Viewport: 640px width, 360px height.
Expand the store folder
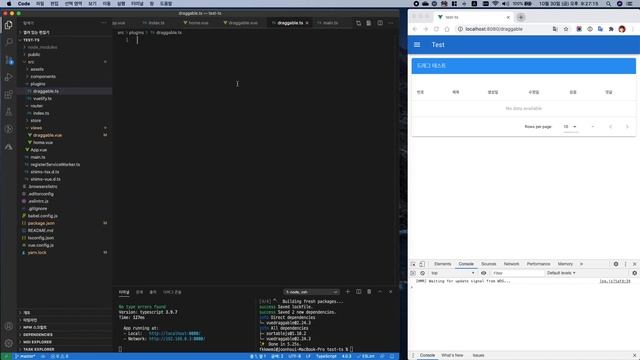click(36, 120)
